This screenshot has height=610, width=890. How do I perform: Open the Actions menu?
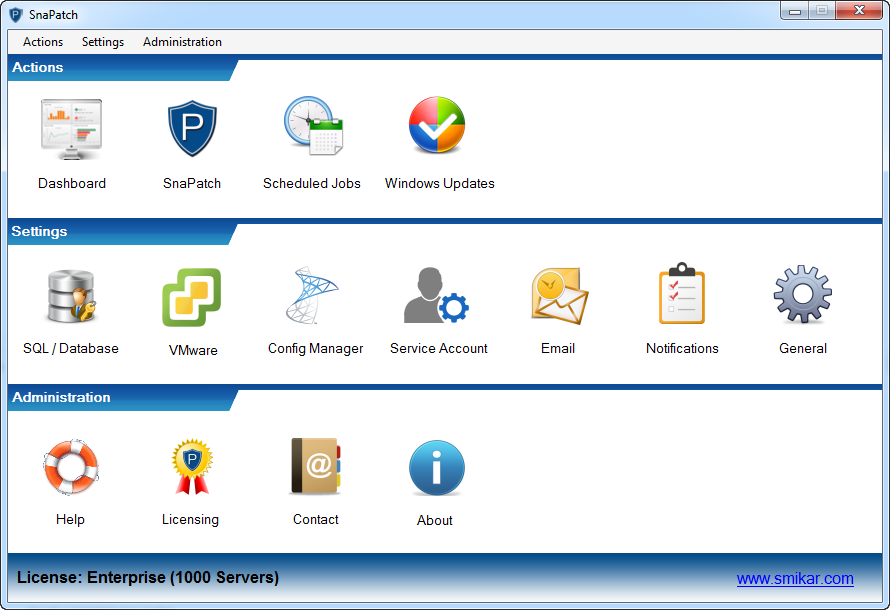(x=43, y=42)
